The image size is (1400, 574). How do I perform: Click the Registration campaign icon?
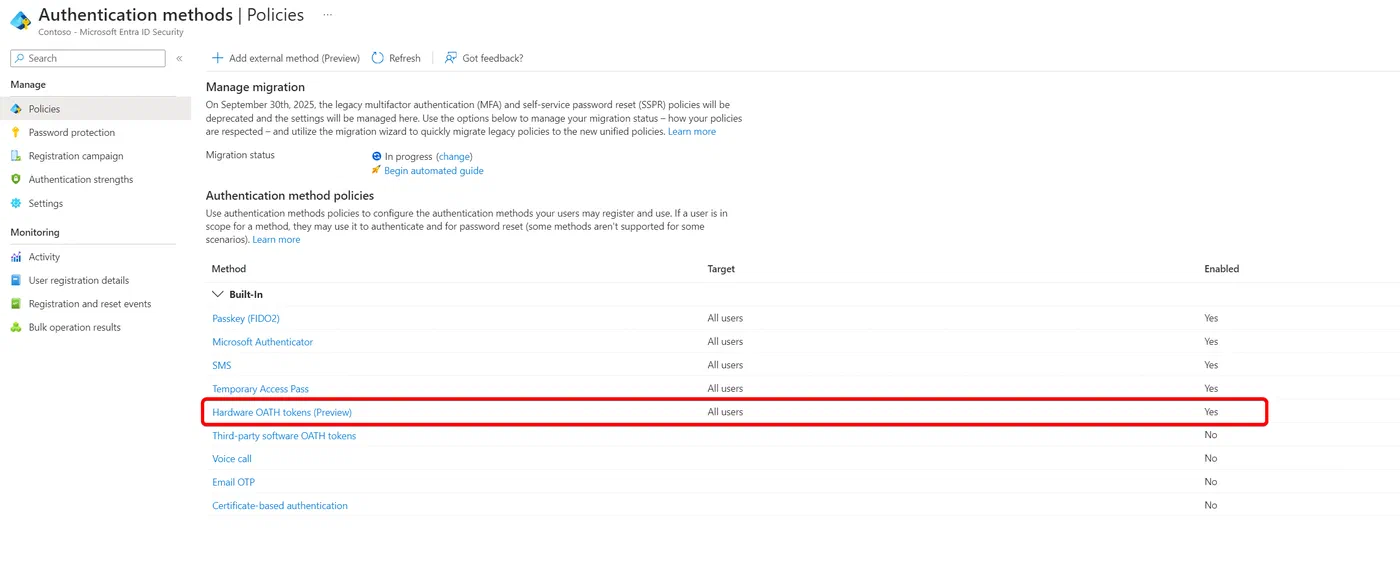[16, 156]
